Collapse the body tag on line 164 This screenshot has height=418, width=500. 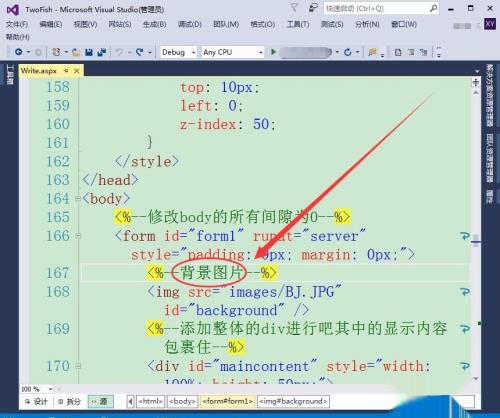[x=78, y=199]
